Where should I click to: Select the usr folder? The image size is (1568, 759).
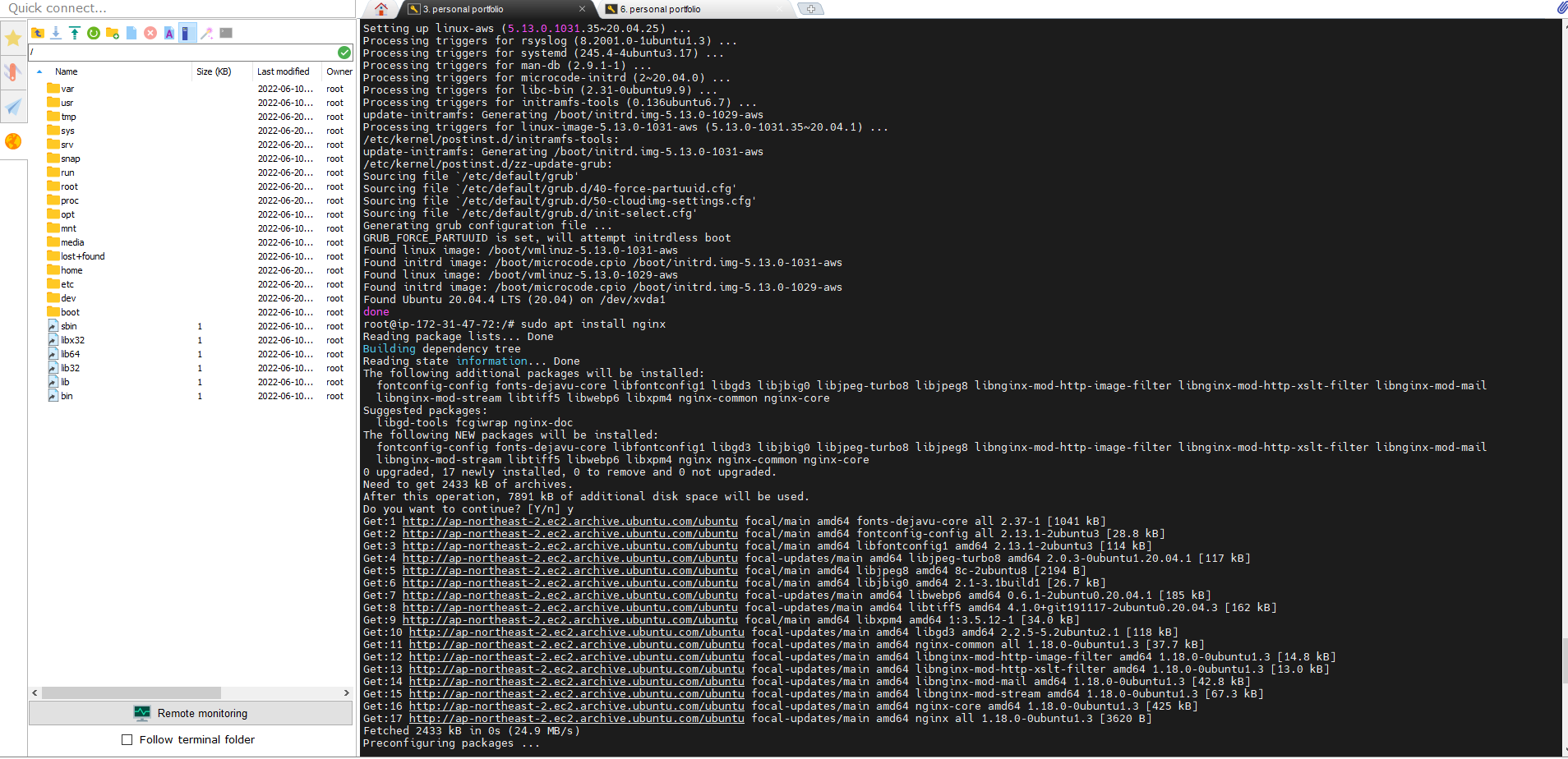(67, 103)
